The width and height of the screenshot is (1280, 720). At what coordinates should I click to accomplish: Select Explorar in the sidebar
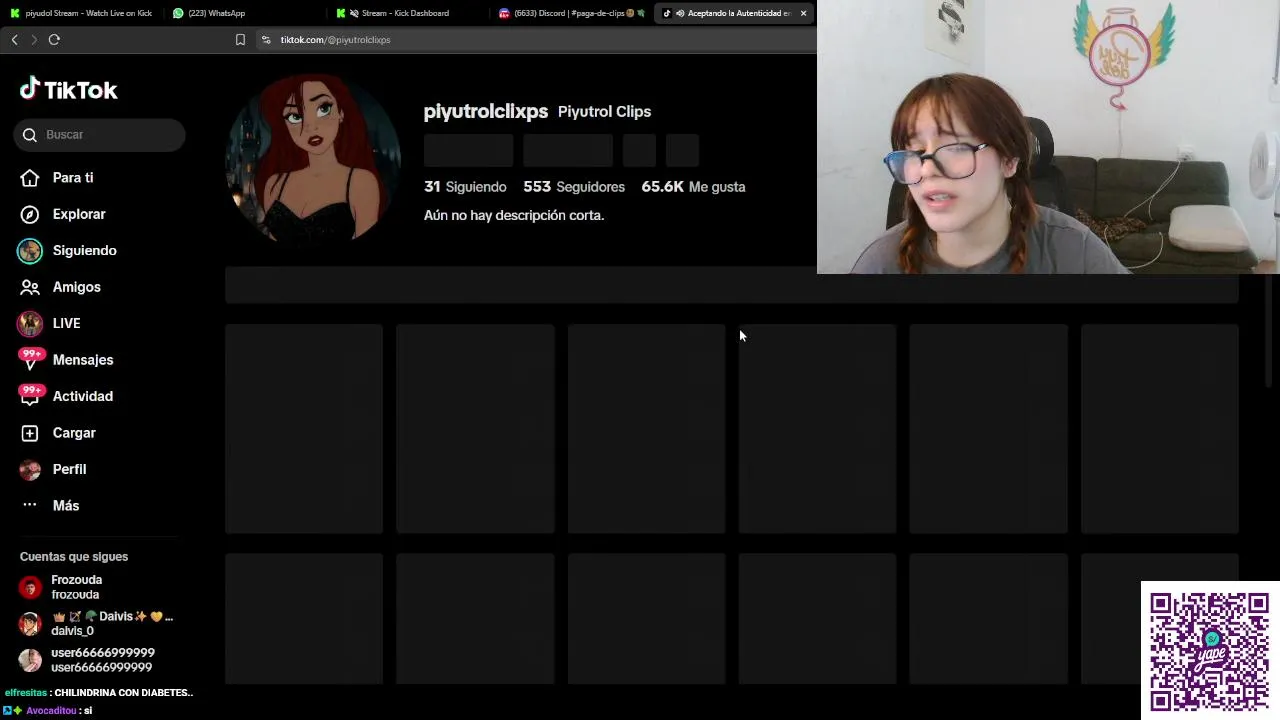click(x=79, y=214)
